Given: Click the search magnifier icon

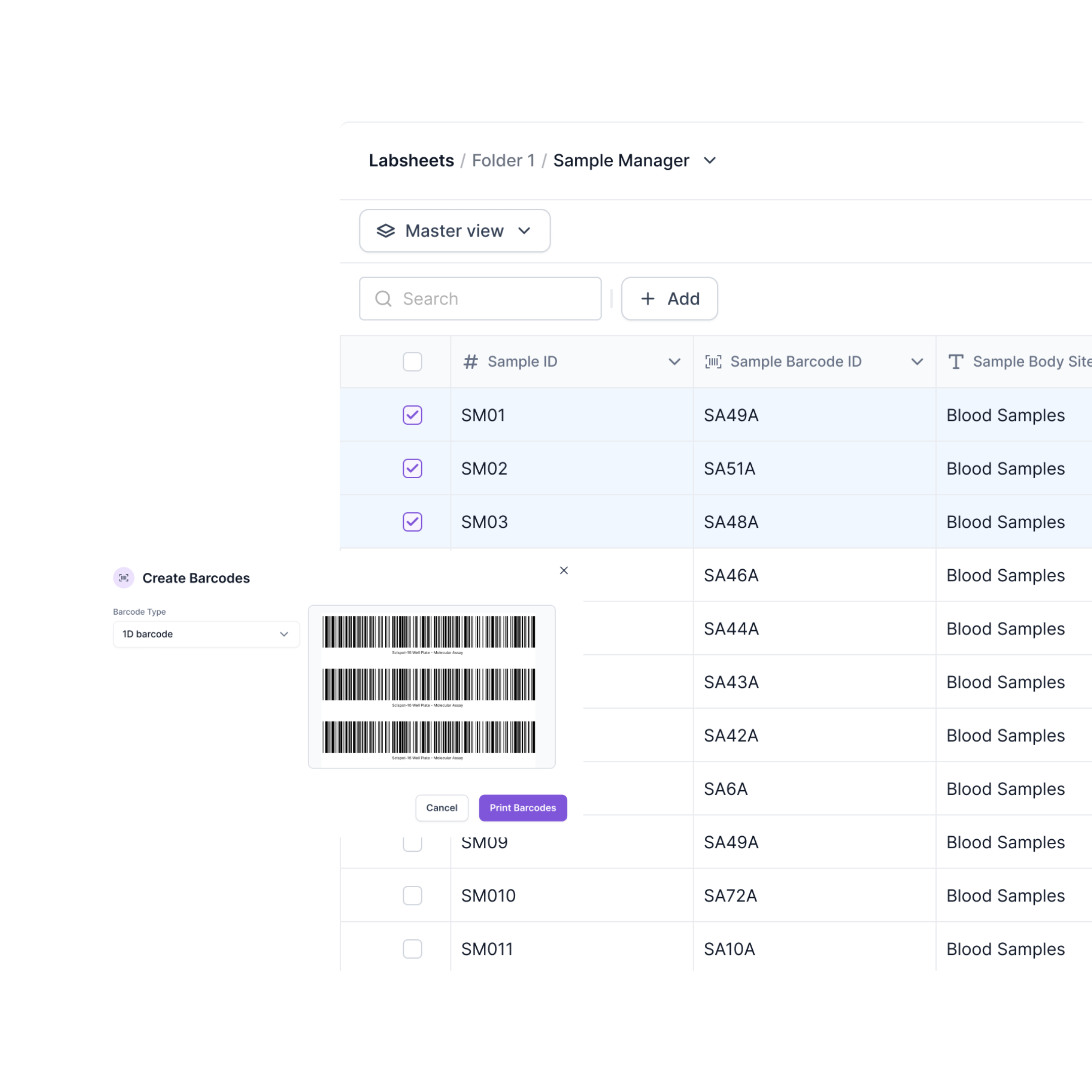Looking at the screenshot, I should [383, 298].
